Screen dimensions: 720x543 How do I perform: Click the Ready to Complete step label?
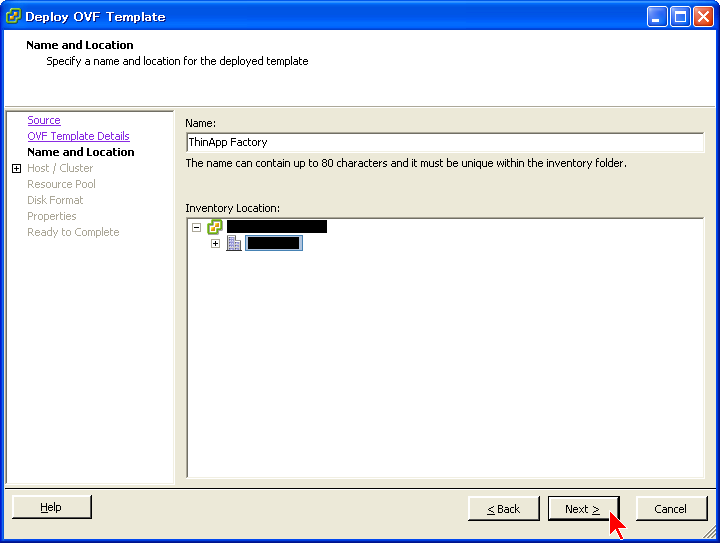coord(73,232)
